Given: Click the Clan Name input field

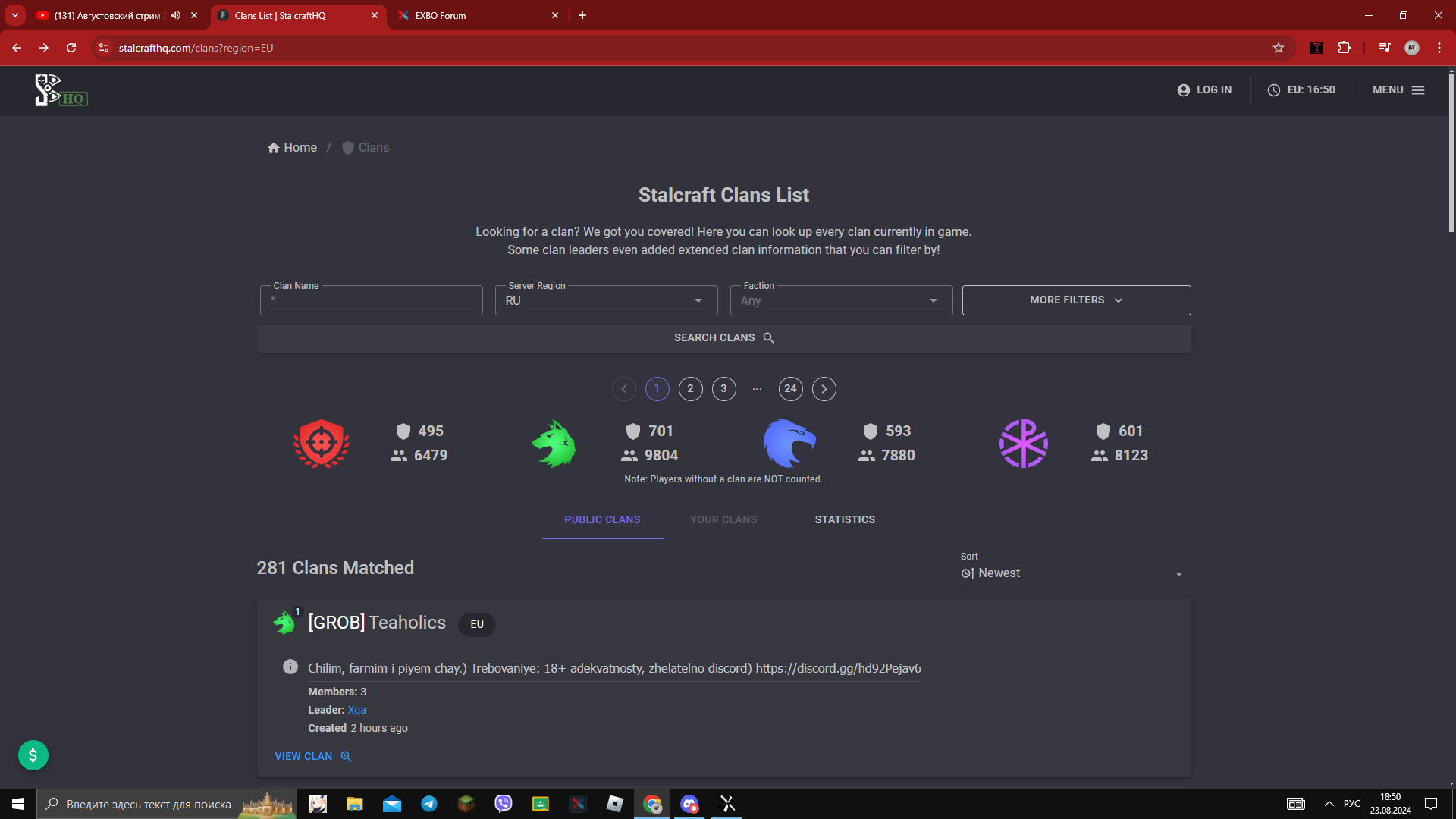Looking at the screenshot, I should (371, 300).
